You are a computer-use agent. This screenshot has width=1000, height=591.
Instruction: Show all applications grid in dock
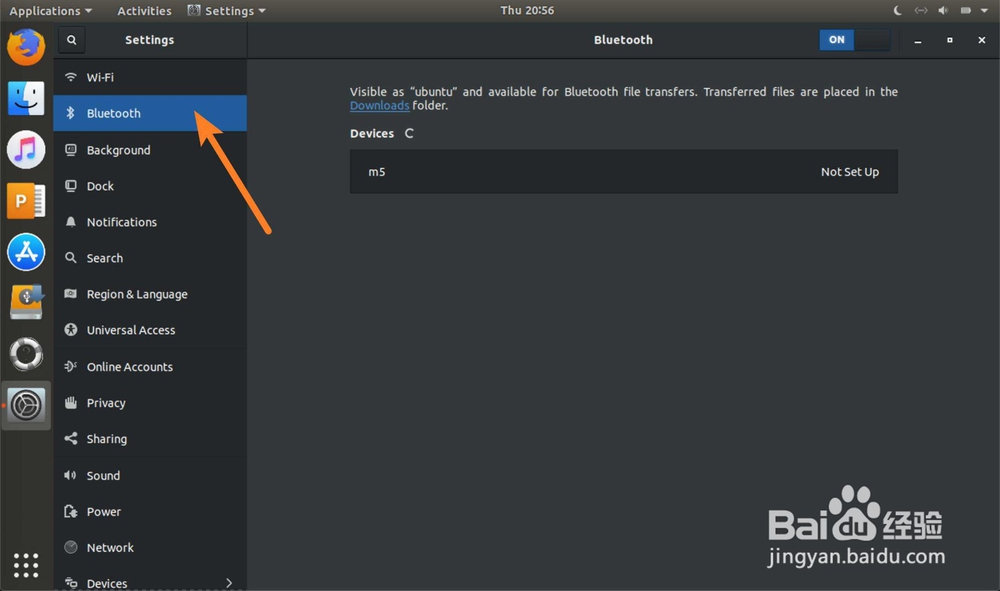pos(26,565)
